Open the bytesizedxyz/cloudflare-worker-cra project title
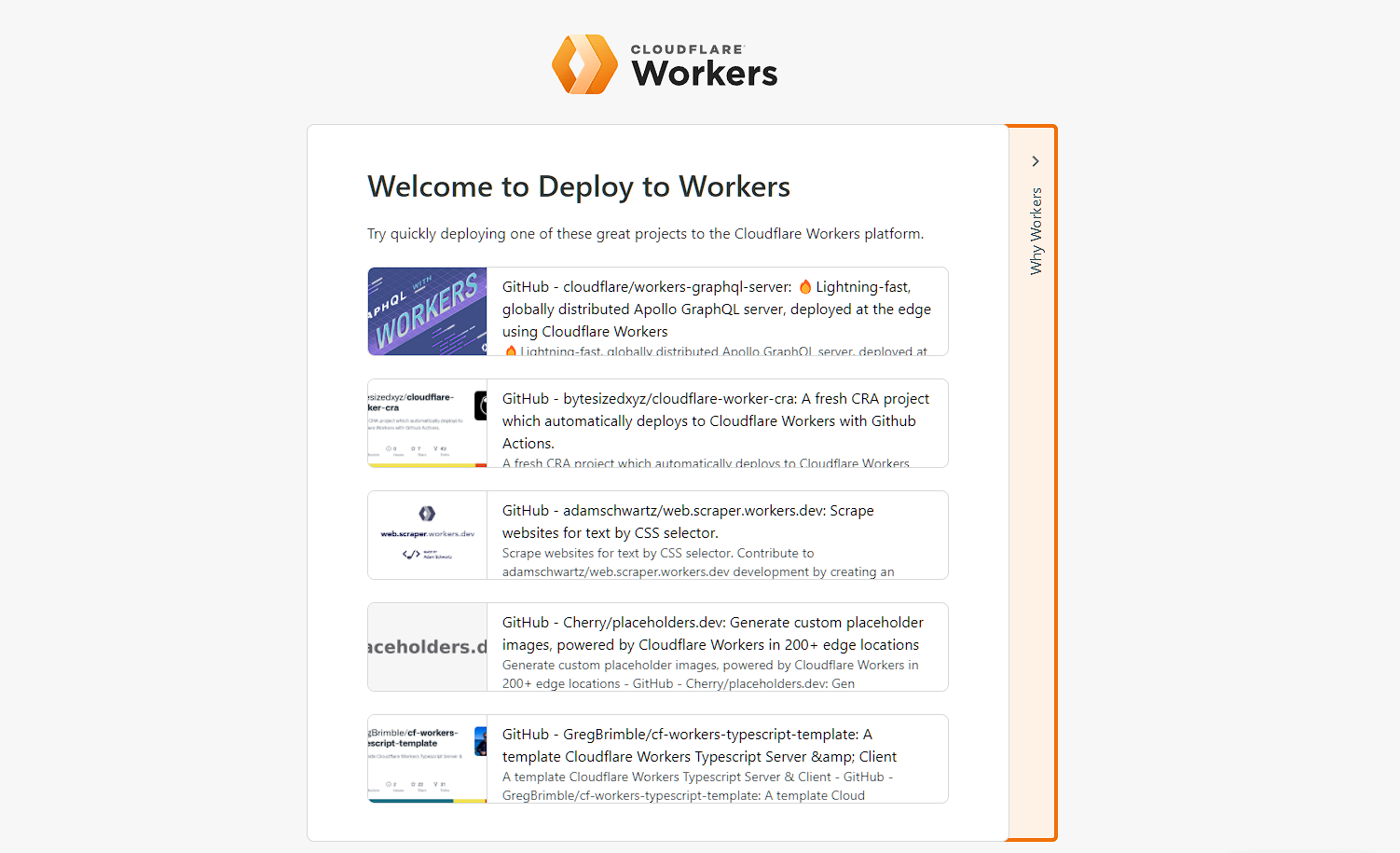 coord(715,420)
